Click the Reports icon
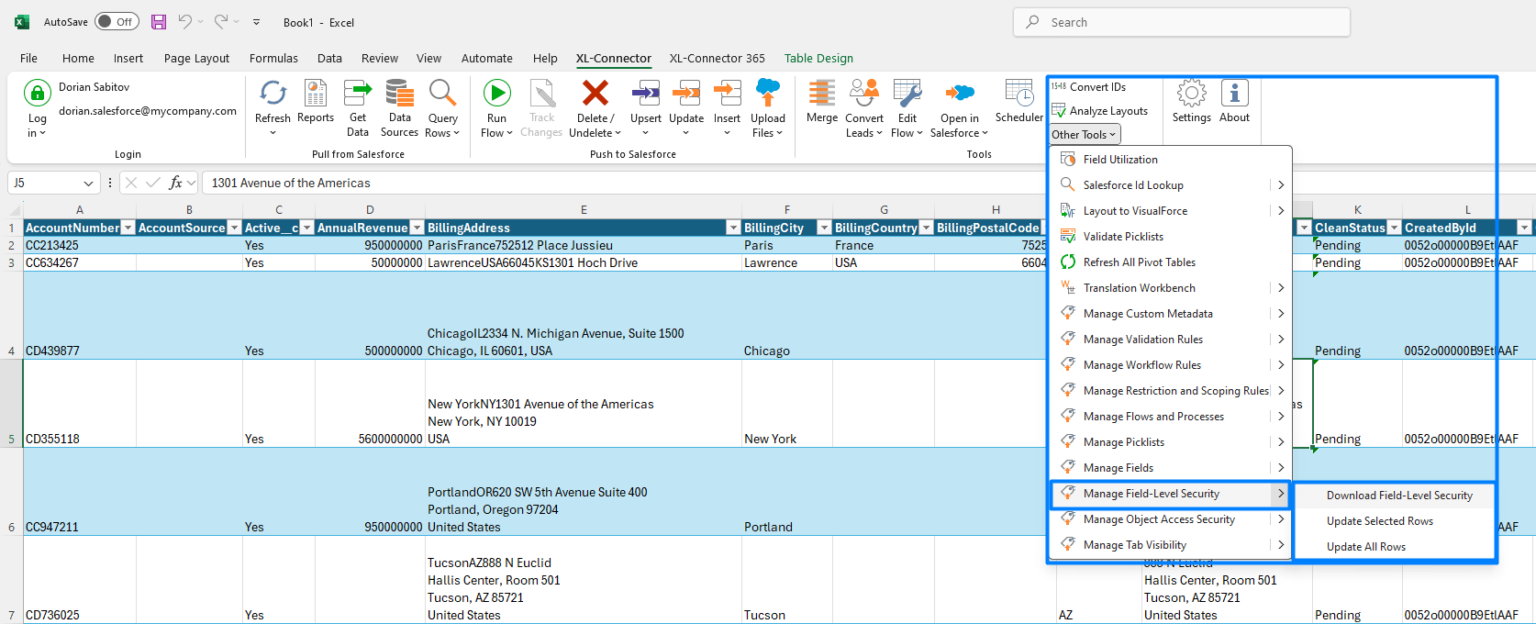The width and height of the screenshot is (1536, 624). click(315, 94)
